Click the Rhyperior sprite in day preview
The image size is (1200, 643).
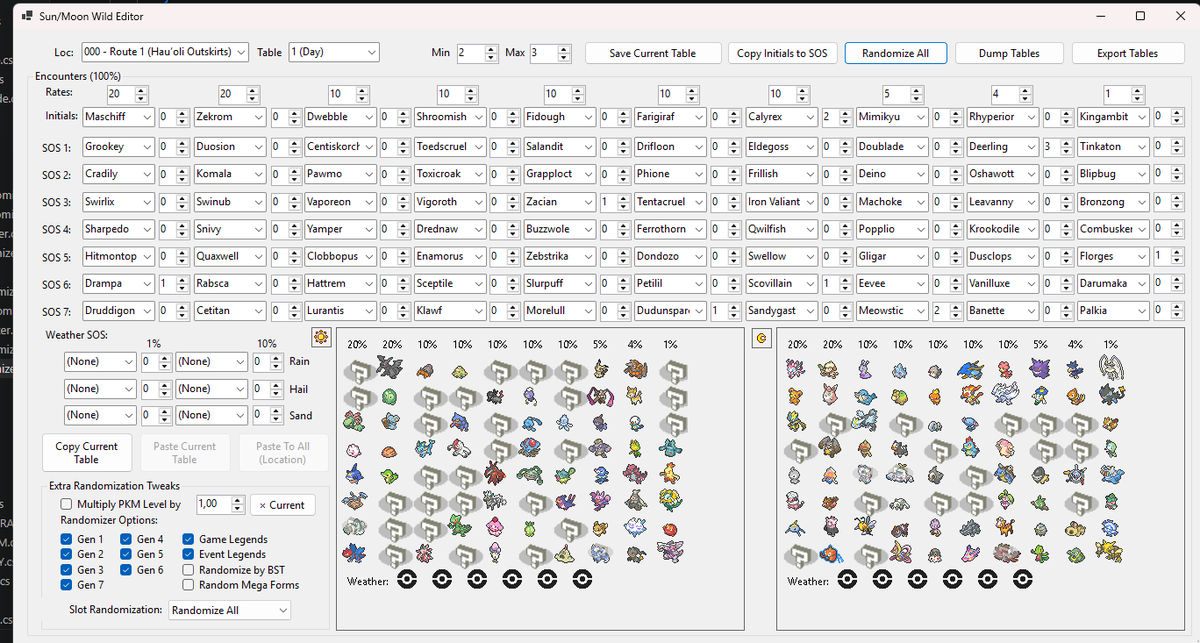click(x=637, y=370)
